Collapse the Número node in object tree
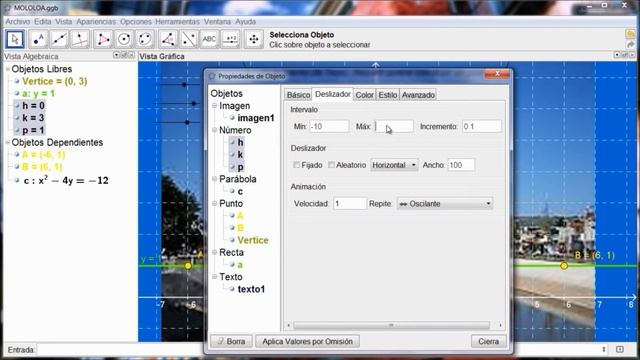This screenshot has width=640, height=360. click(x=214, y=130)
